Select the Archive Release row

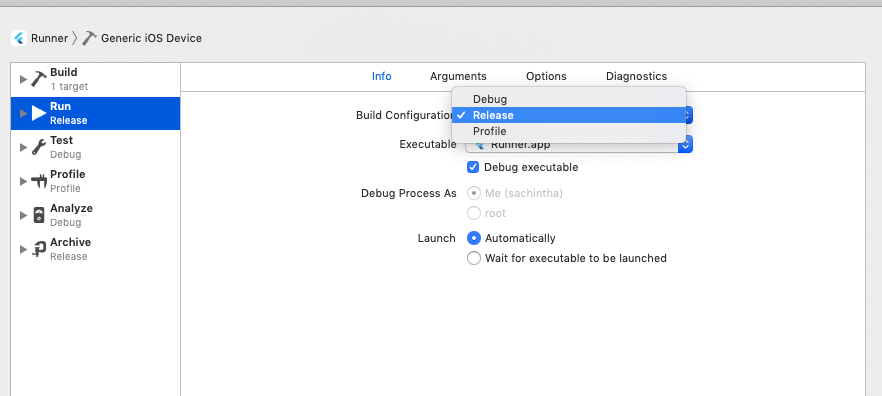click(x=96, y=249)
